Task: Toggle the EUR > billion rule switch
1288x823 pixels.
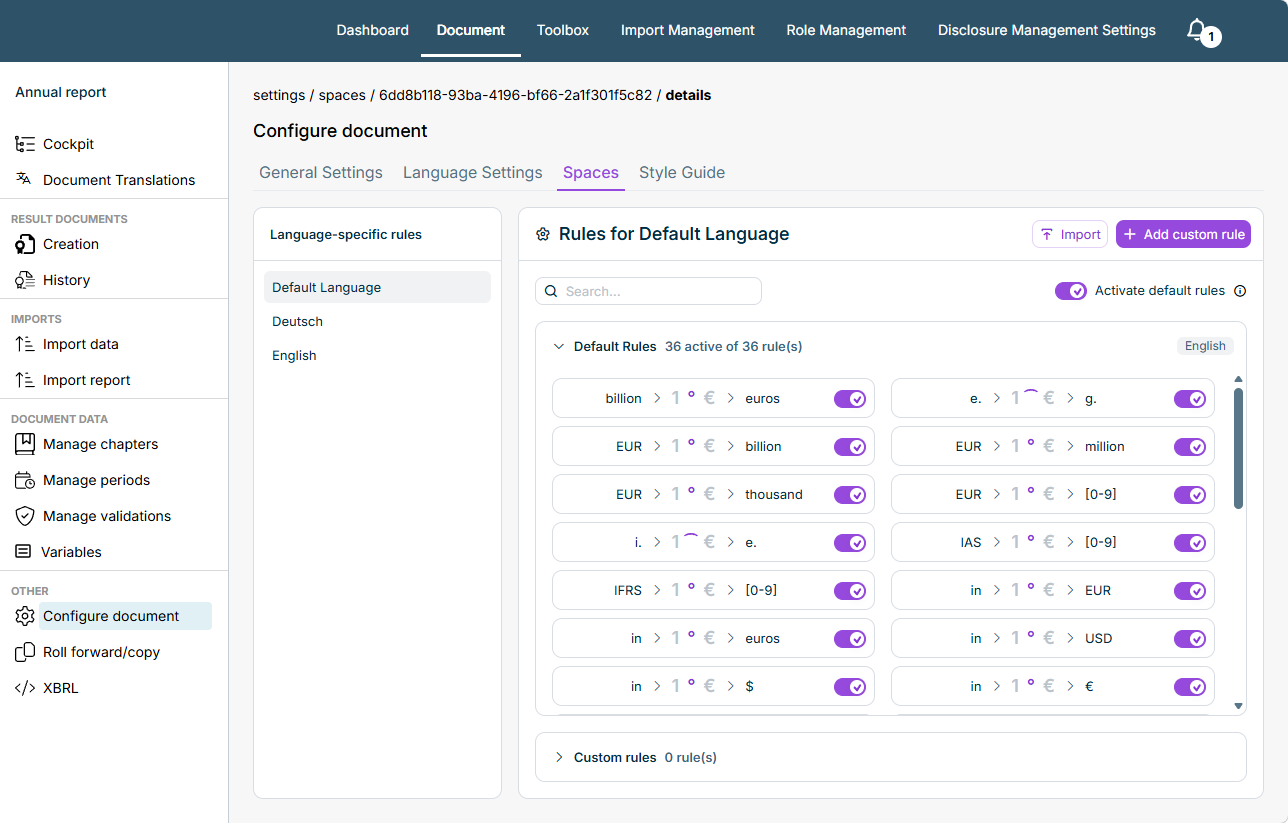Action: 850,447
